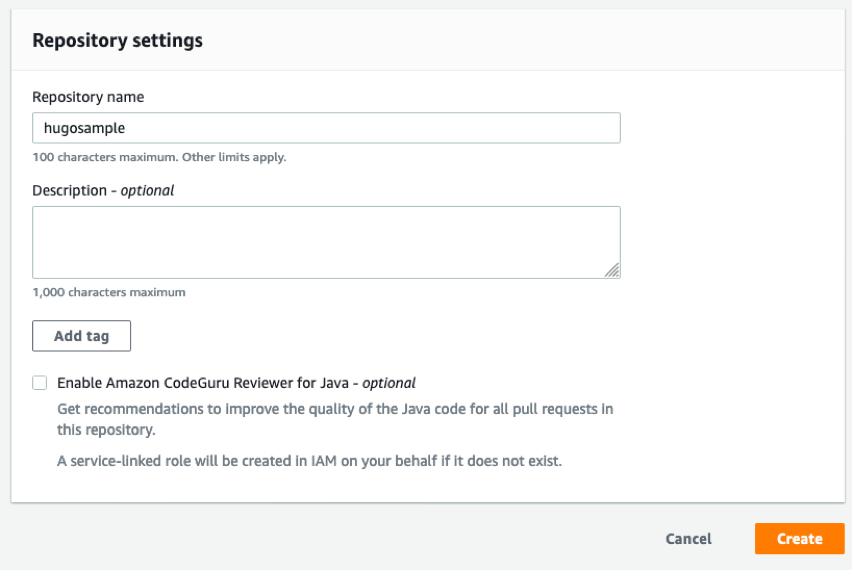Click the "1,000 characters maximum" hint text

click(109, 292)
